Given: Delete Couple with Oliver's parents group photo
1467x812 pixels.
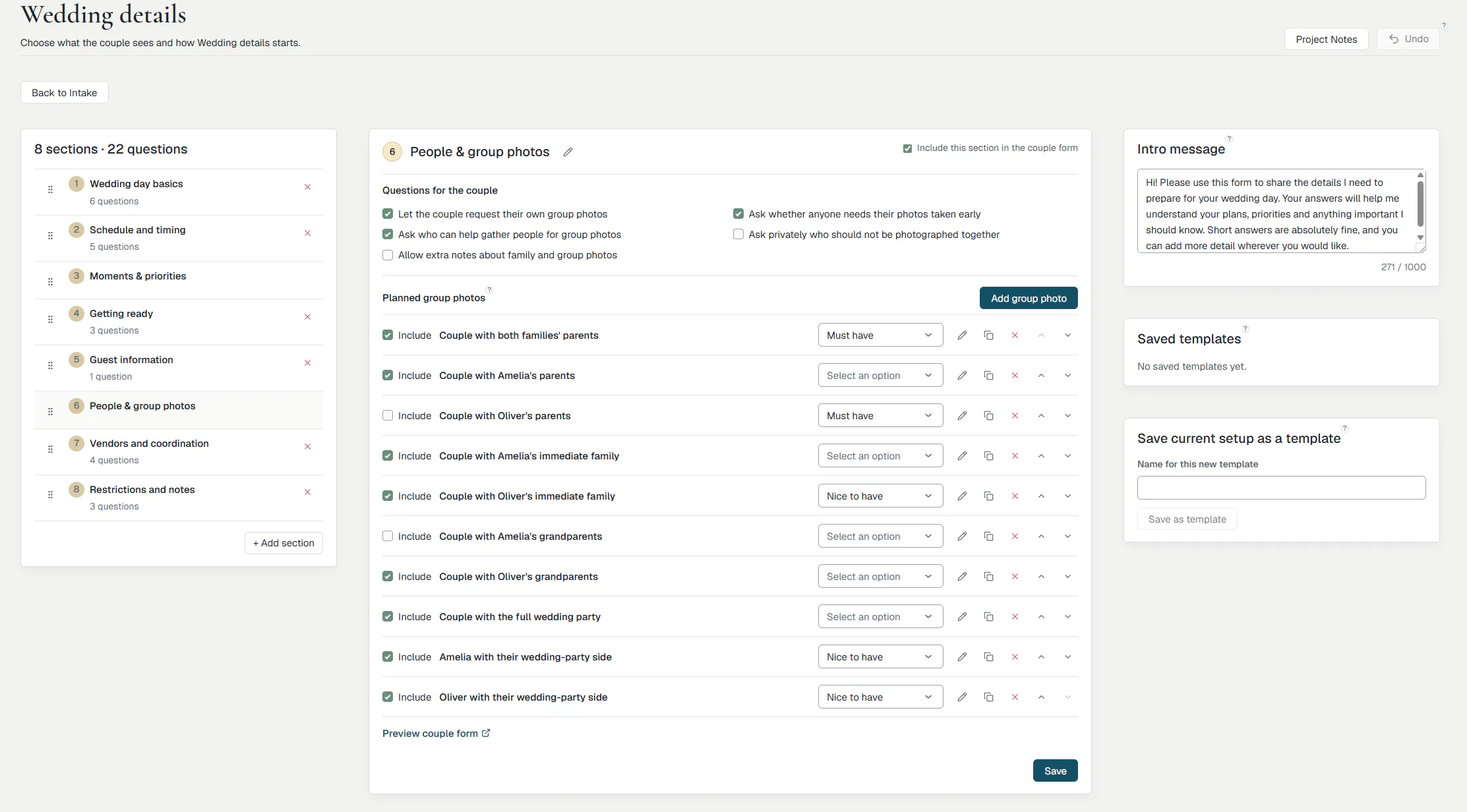Looking at the screenshot, I should tap(1015, 416).
